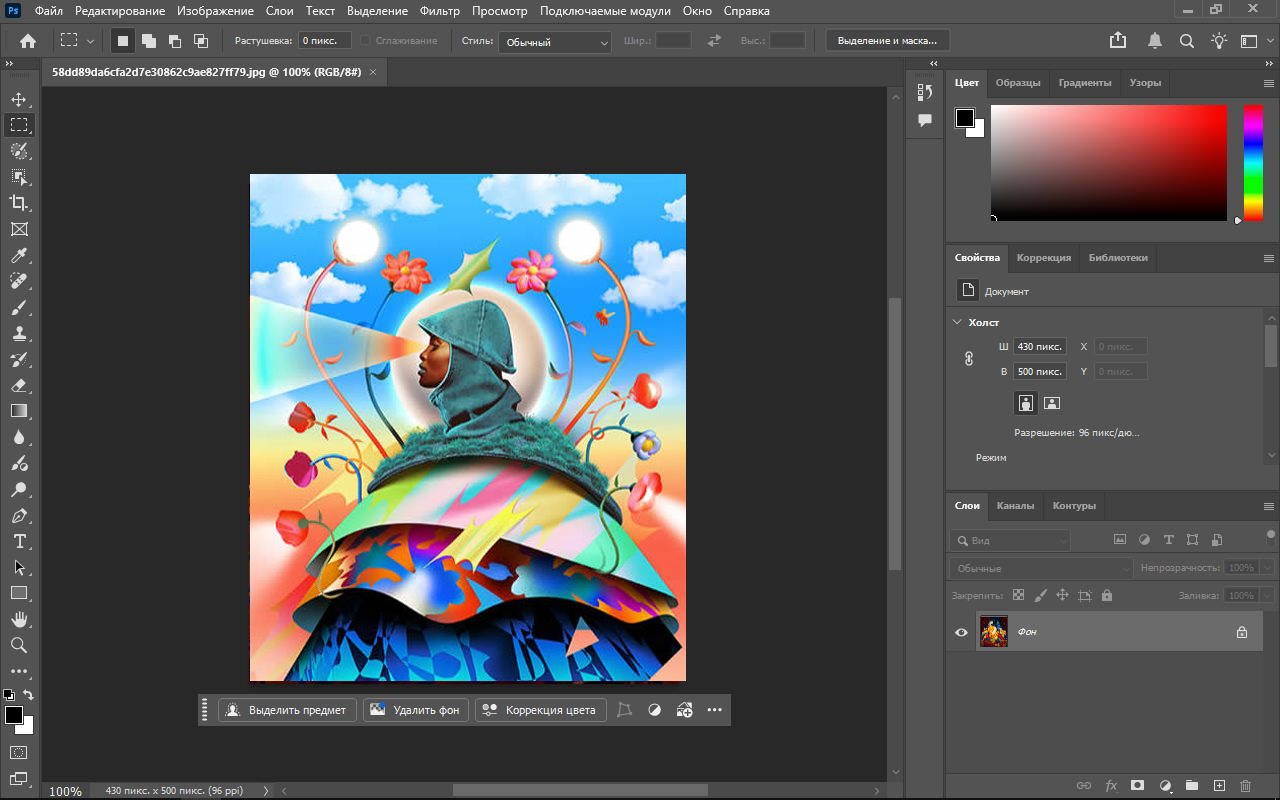
Task: Select the Hand tool
Action: point(19,619)
